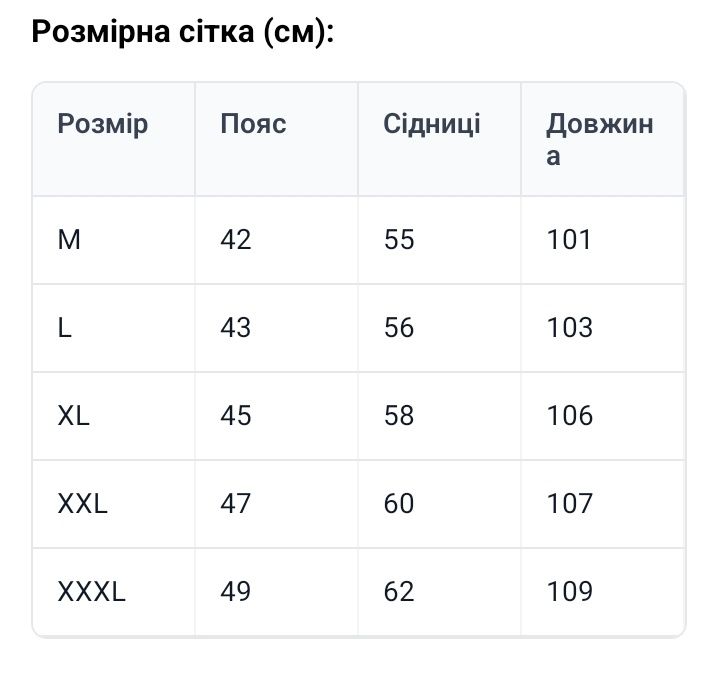Select length value 109
This screenshot has height=699, width=719.
[569, 592]
